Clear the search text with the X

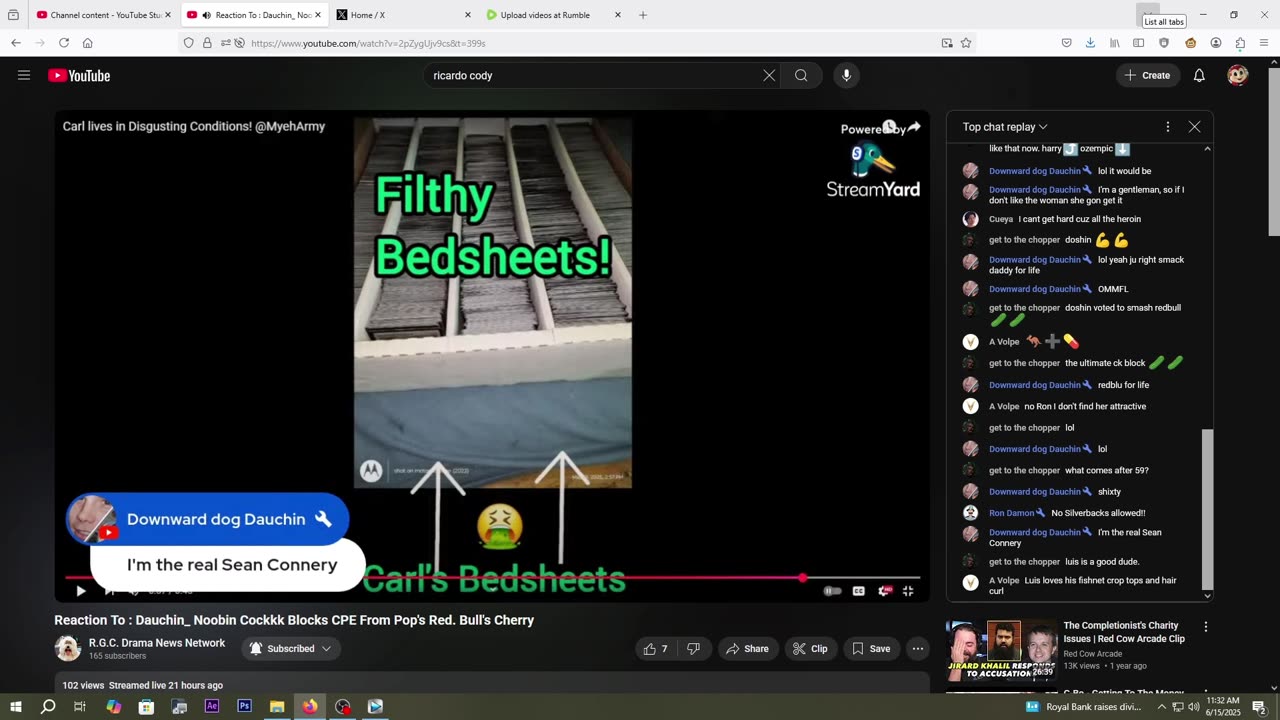pos(769,75)
